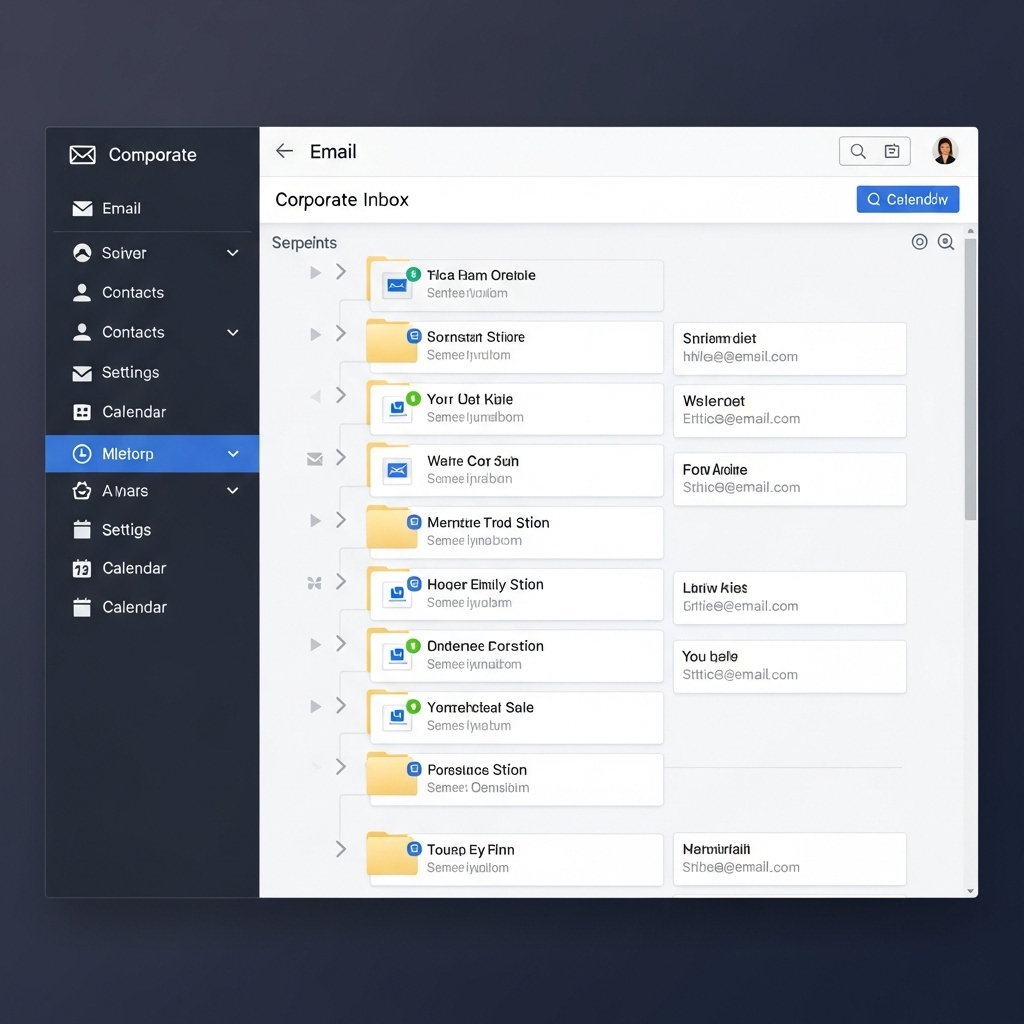
Task: Click the zoom magnifier icon near Serpeints
Action: pos(946,242)
